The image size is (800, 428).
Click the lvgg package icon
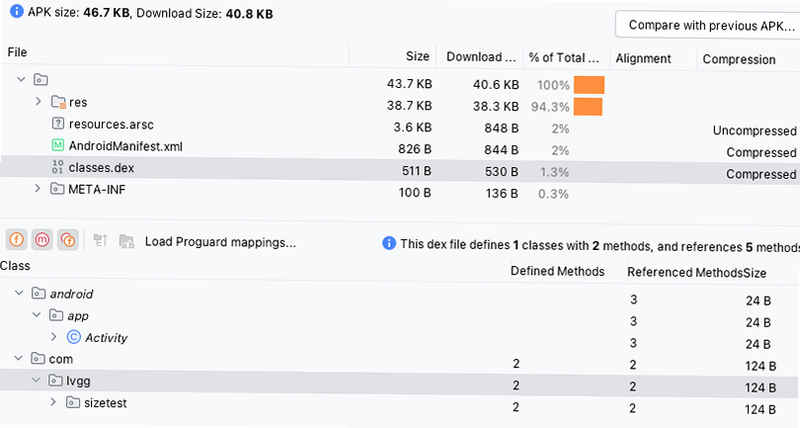point(56,381)
